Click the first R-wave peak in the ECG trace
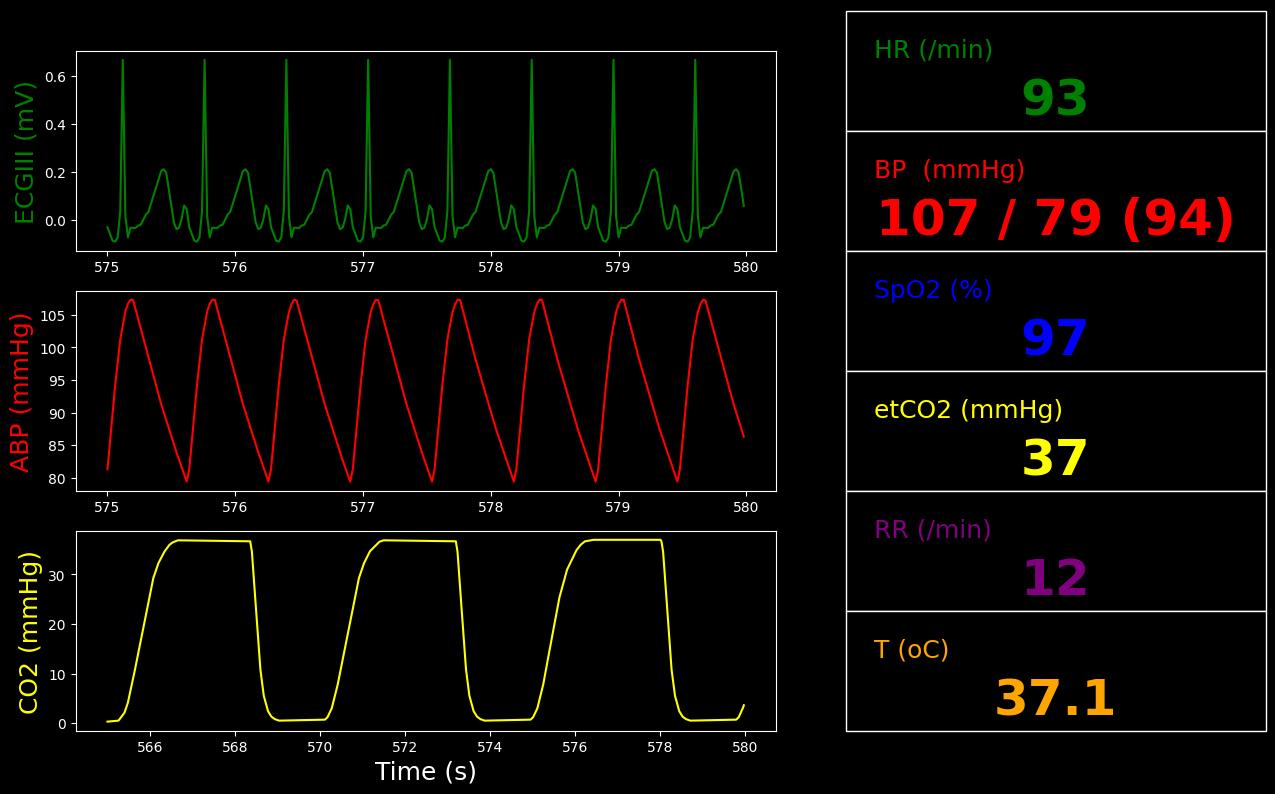1275x794 pixels. point(123,61)
